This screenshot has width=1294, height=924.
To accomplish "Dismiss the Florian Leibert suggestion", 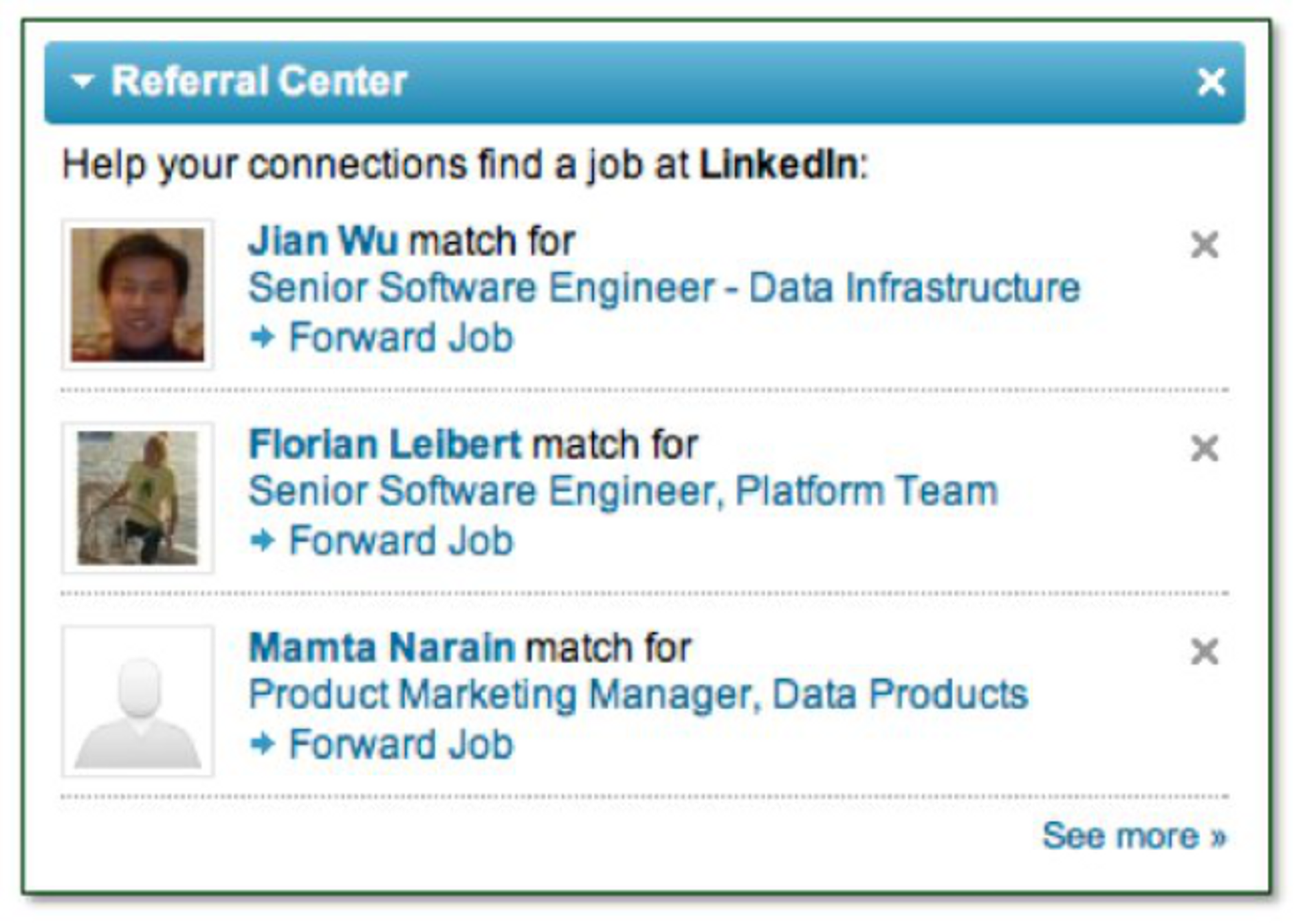I will 1204,448.
